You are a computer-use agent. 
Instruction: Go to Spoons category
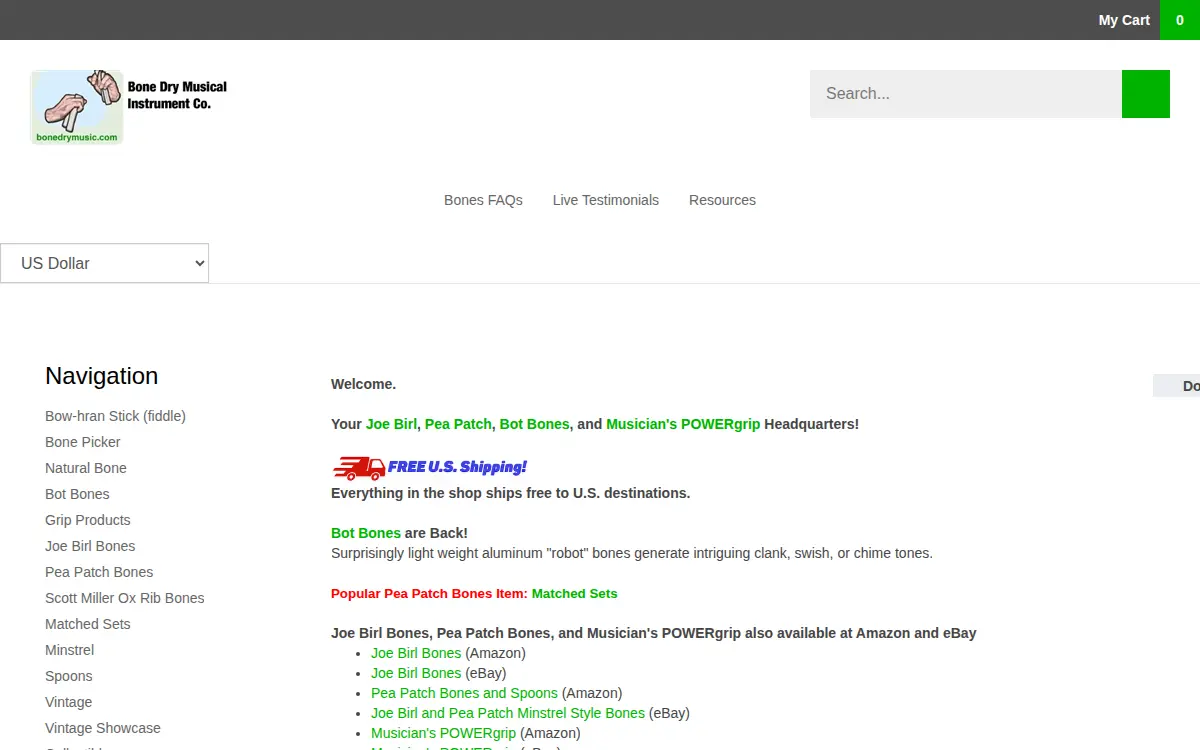69,676
